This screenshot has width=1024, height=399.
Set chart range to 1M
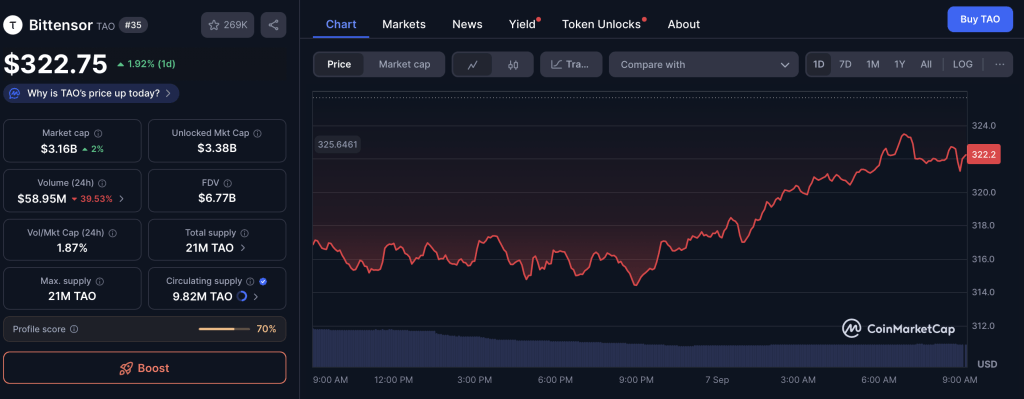pyautogui.click(x=872, y=64)
